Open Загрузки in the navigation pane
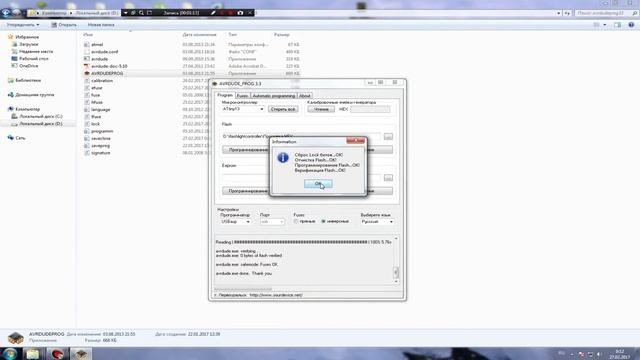This screenshot has height=360, width=640. click(29, 44)
